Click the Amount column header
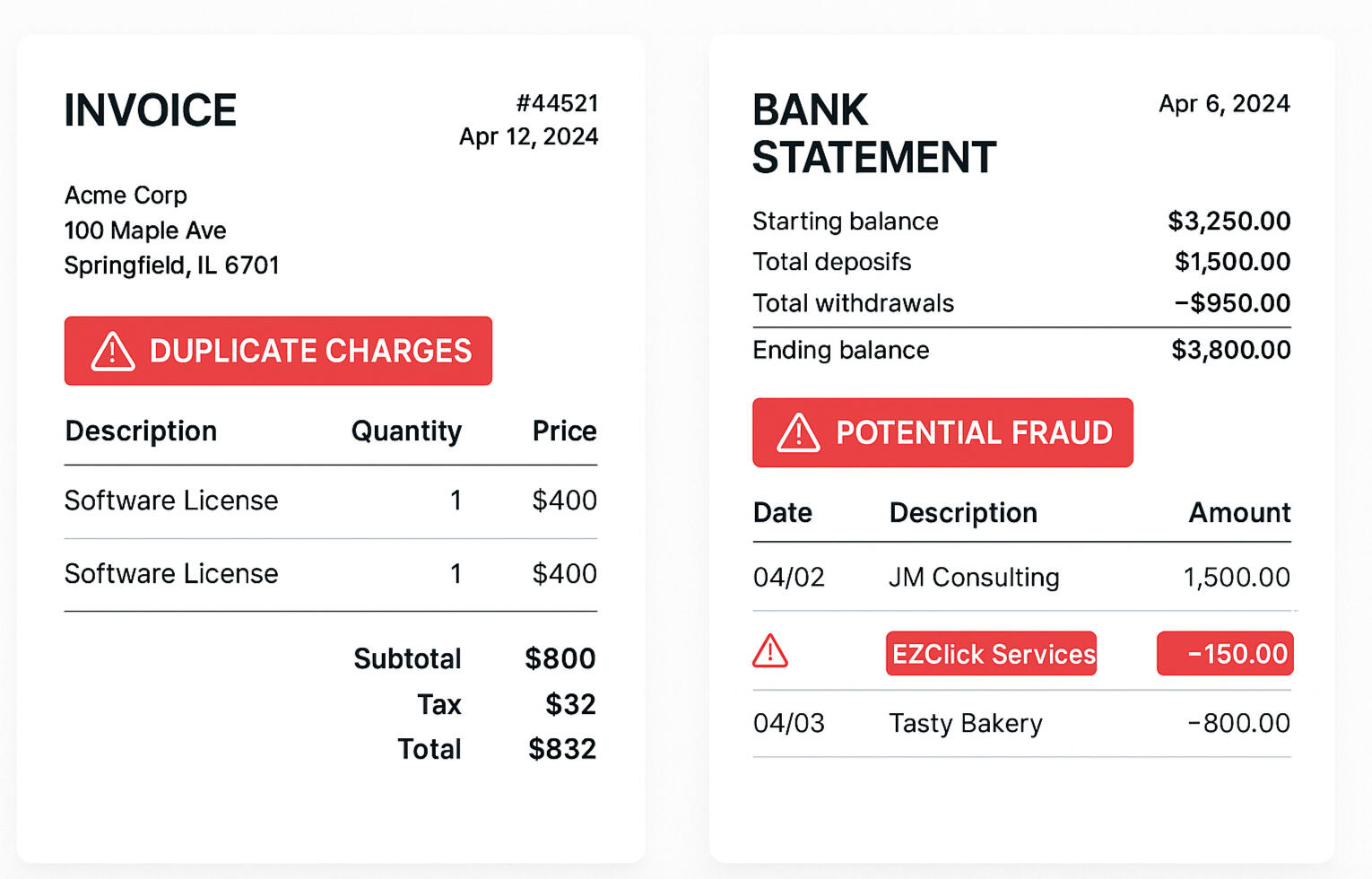The height and width of the screenshot is (879, 1372). point(1239,513)
